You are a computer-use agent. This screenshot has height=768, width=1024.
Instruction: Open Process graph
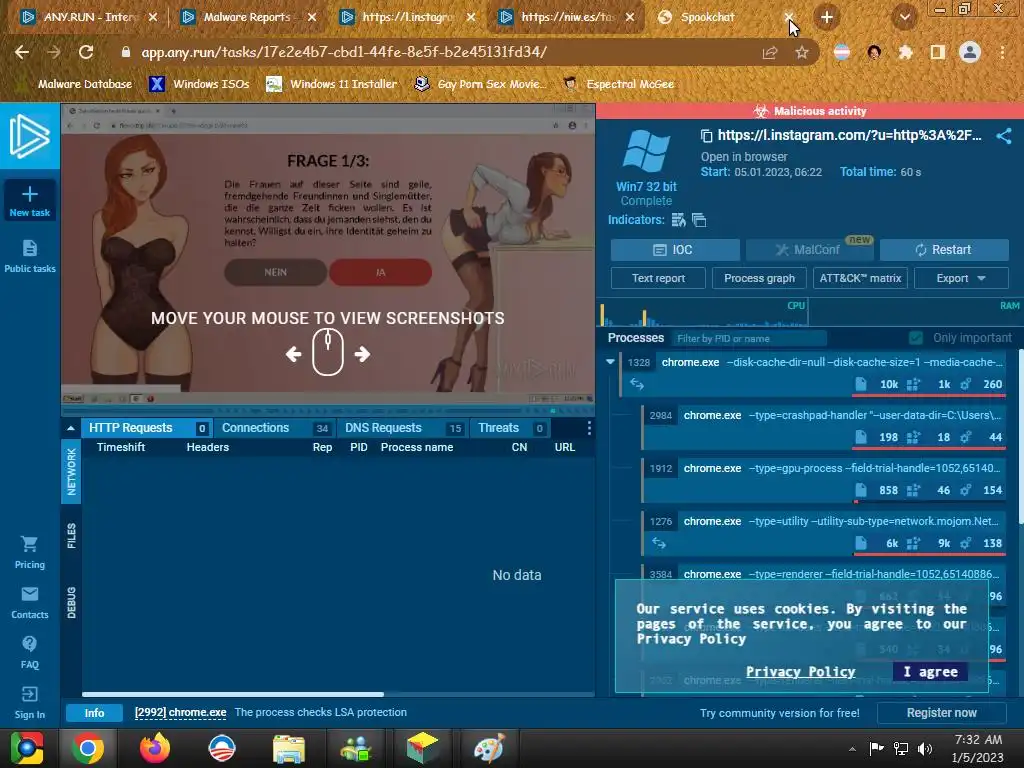click(x=760, y=278)
